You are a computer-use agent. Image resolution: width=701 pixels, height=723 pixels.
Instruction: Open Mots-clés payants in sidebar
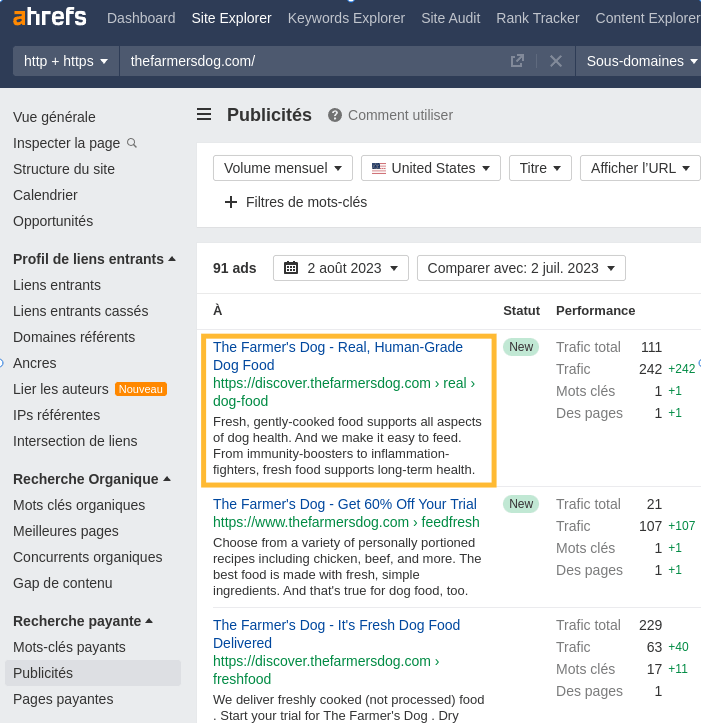click(69, 647)
